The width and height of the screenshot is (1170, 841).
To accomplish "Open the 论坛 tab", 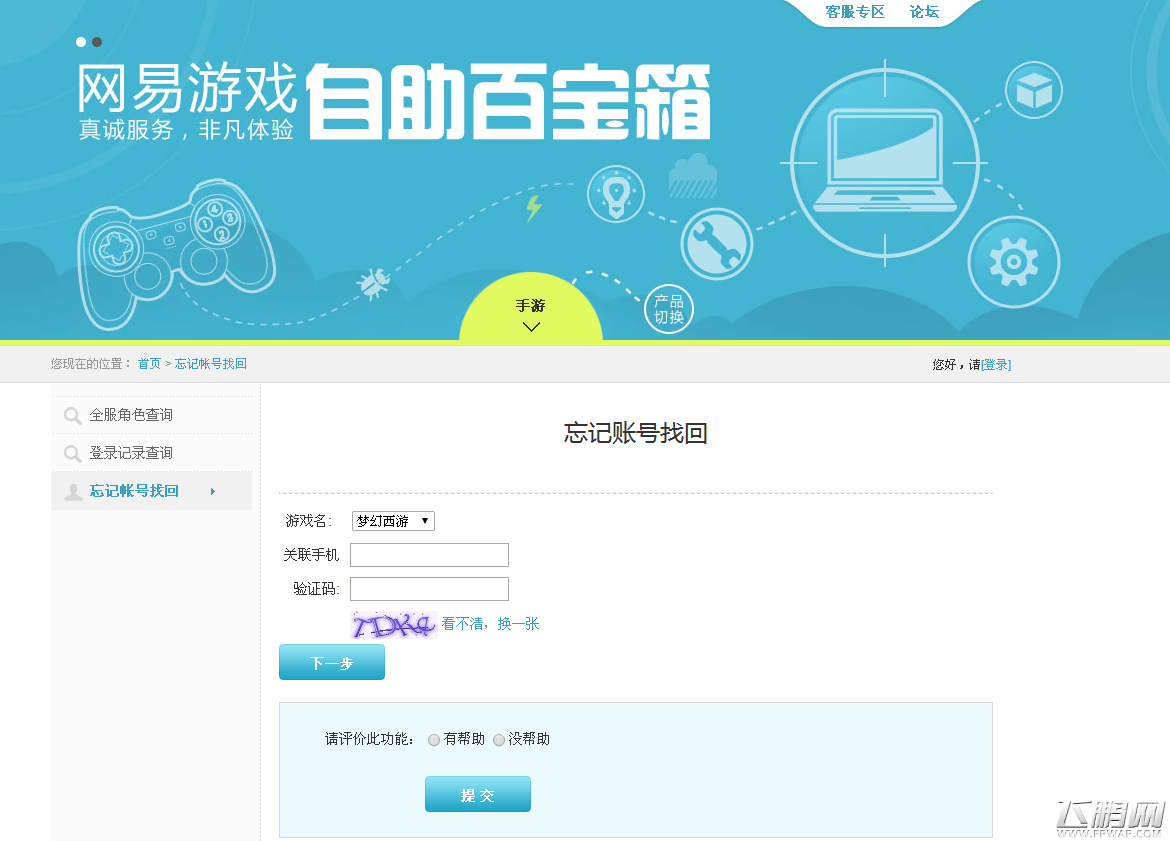I will 924,12.
